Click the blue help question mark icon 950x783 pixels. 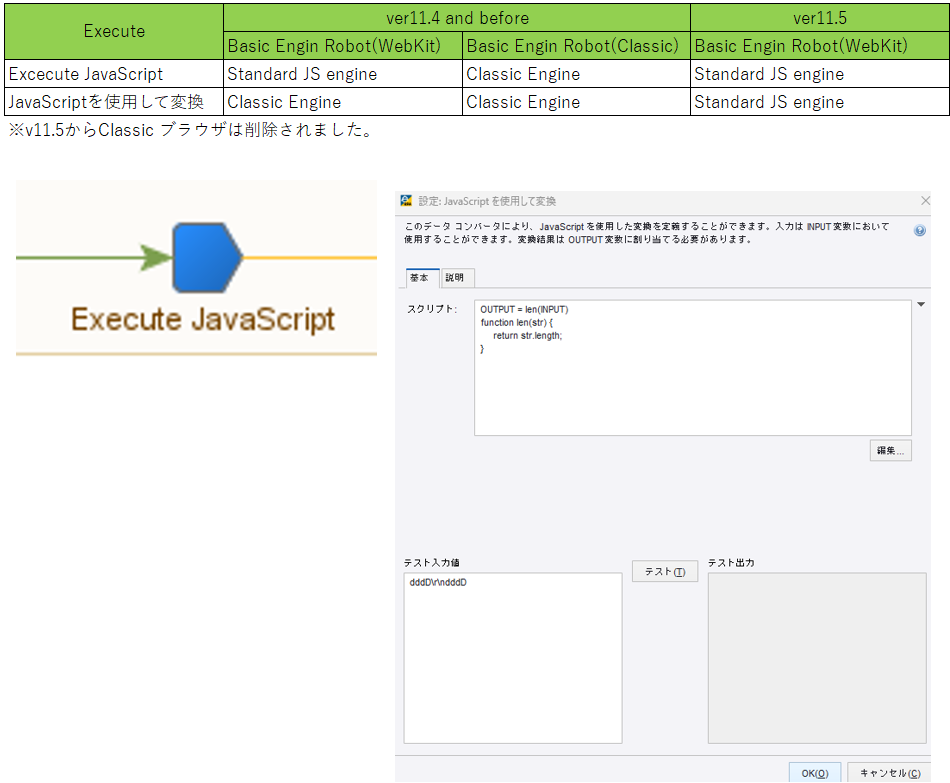[920, 230]
